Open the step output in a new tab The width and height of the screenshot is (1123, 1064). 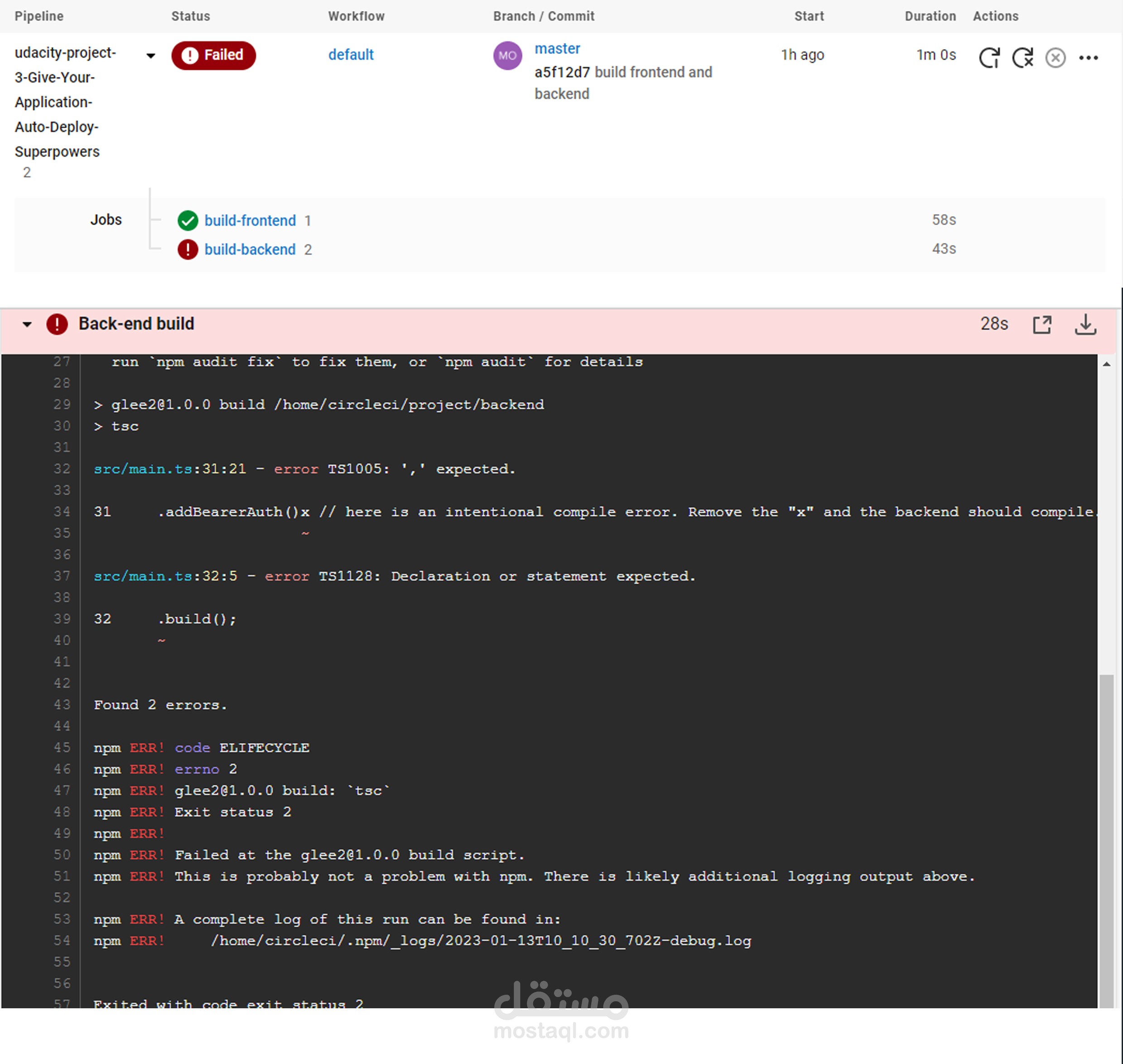[x=1041, y=324]
